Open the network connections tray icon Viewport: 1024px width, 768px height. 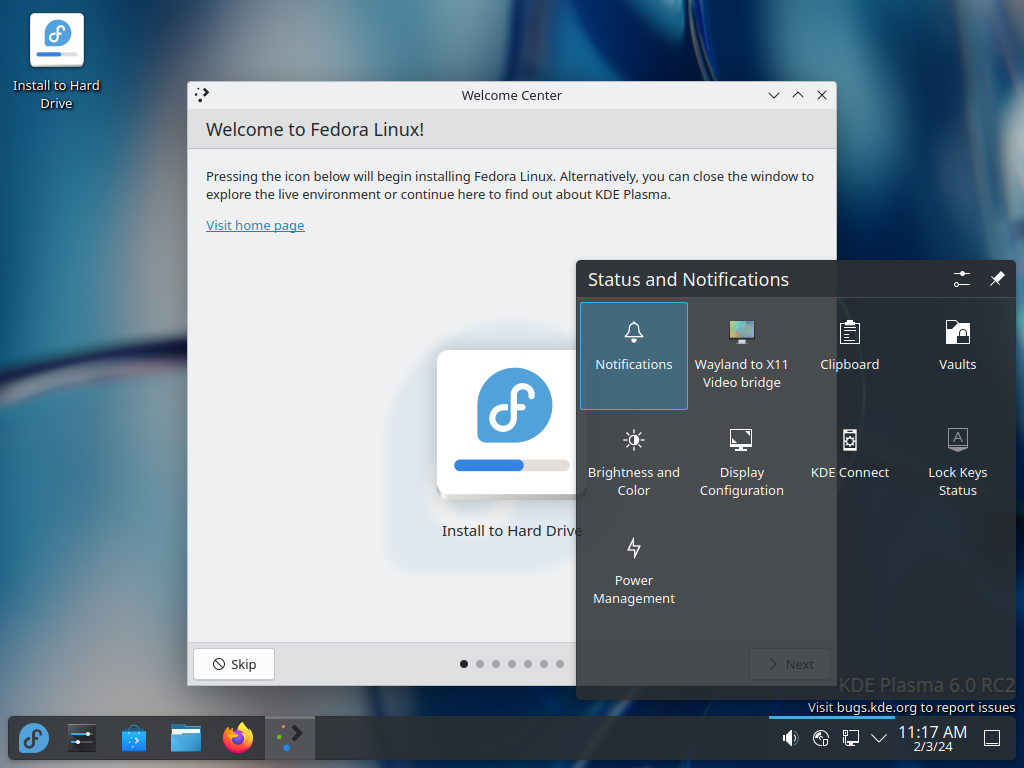click(x=850, y=738)
